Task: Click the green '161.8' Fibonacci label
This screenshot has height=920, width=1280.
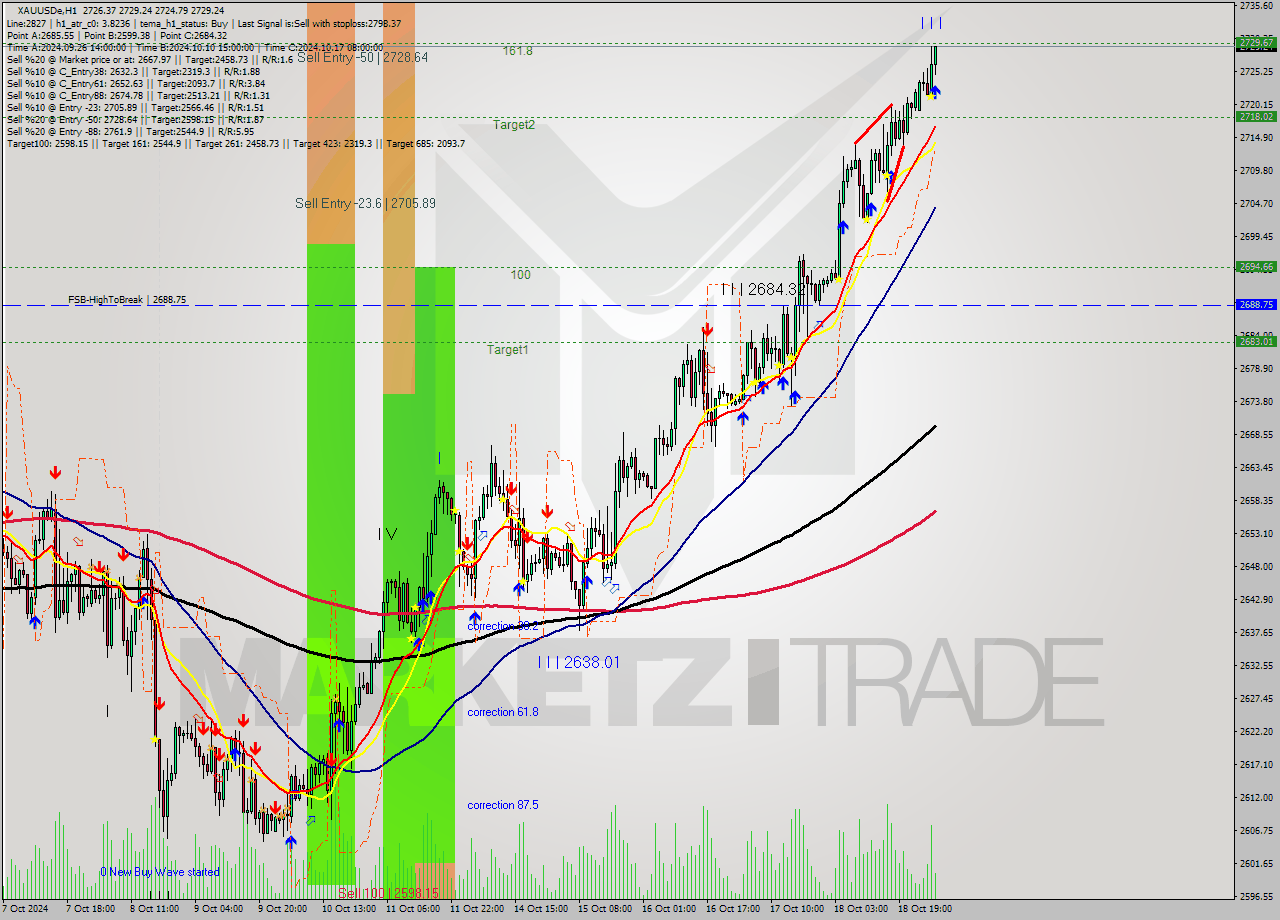Action: (518, 50)
